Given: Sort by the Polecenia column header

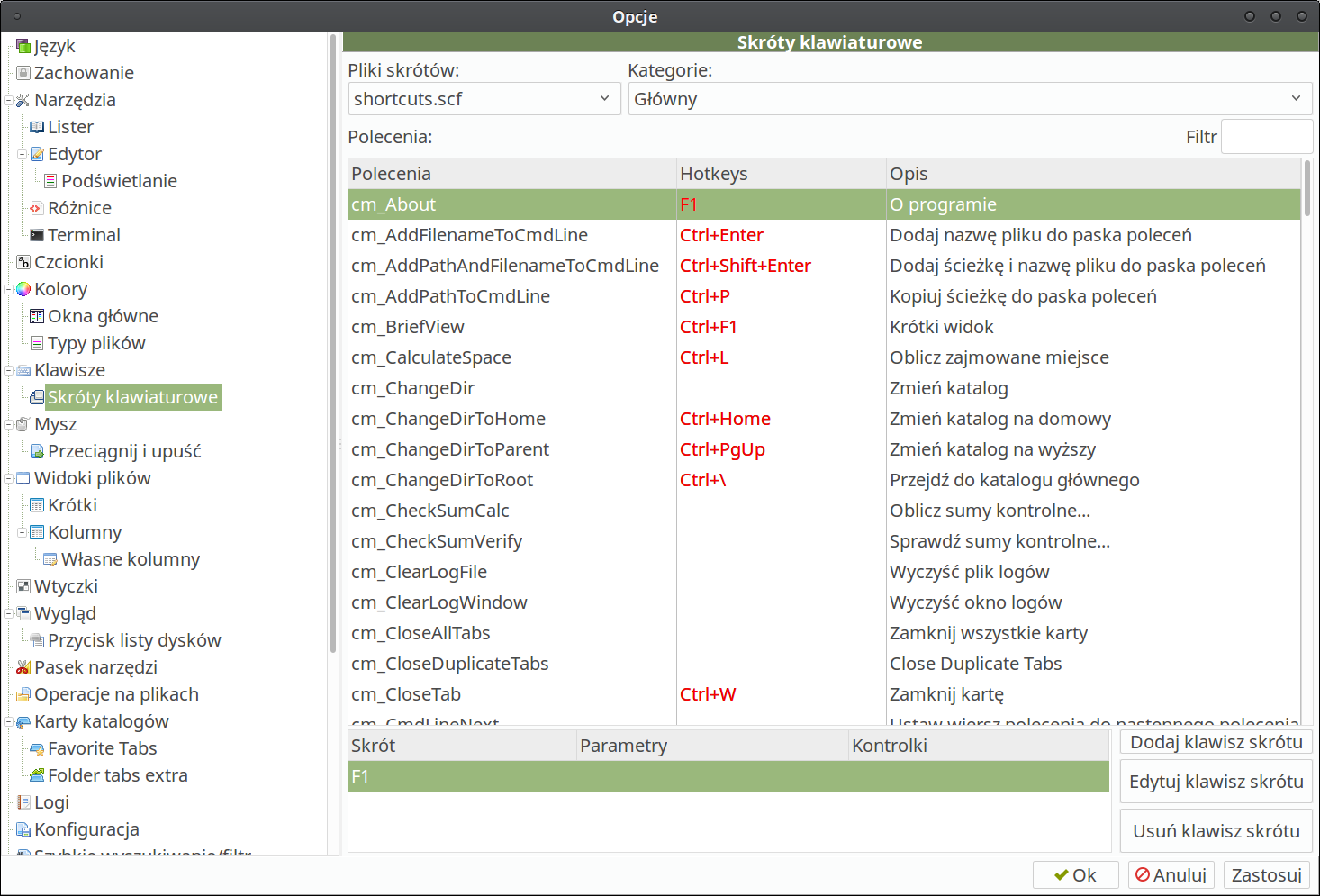Looking at the screenshot, I should [x=512, y=174].
